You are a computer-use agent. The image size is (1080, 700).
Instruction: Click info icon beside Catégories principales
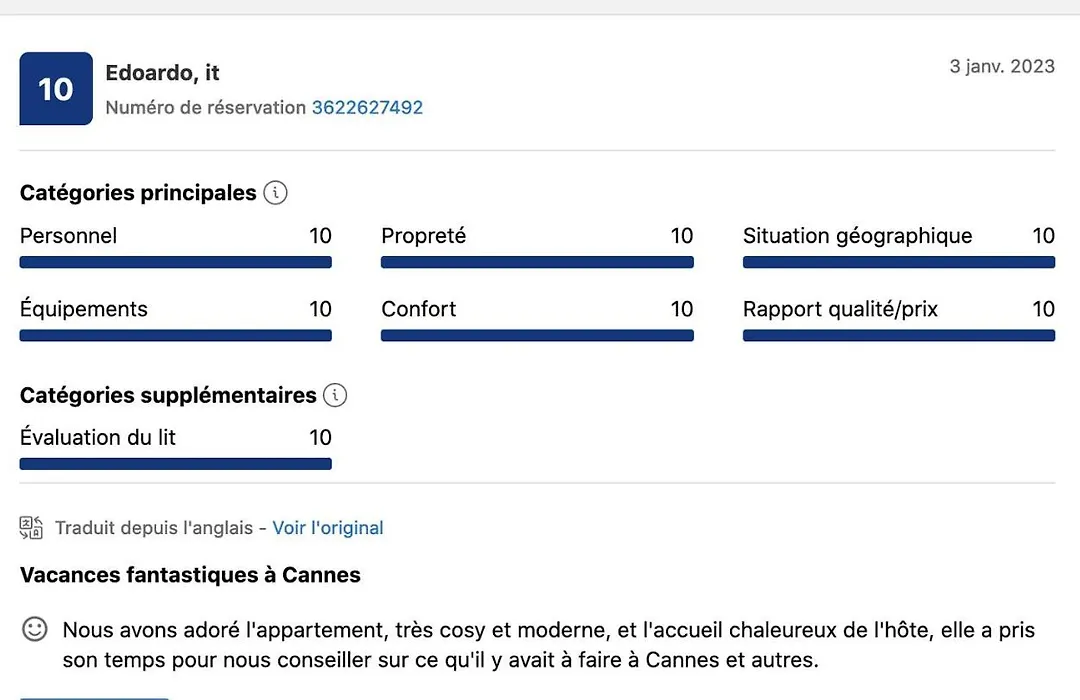[276, 193]
